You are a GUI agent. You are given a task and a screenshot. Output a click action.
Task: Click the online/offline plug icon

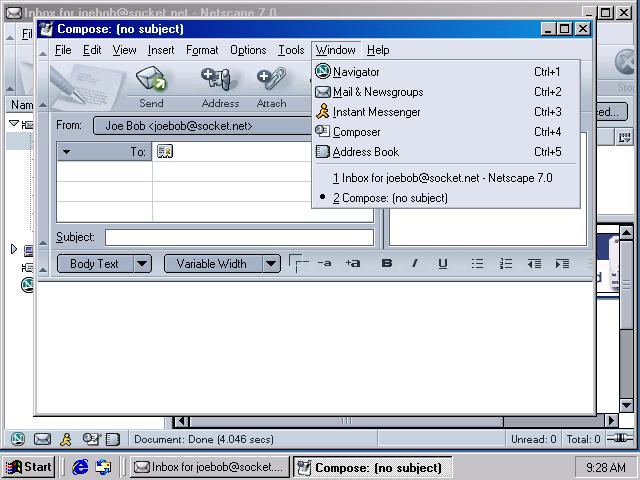[620, 438]
